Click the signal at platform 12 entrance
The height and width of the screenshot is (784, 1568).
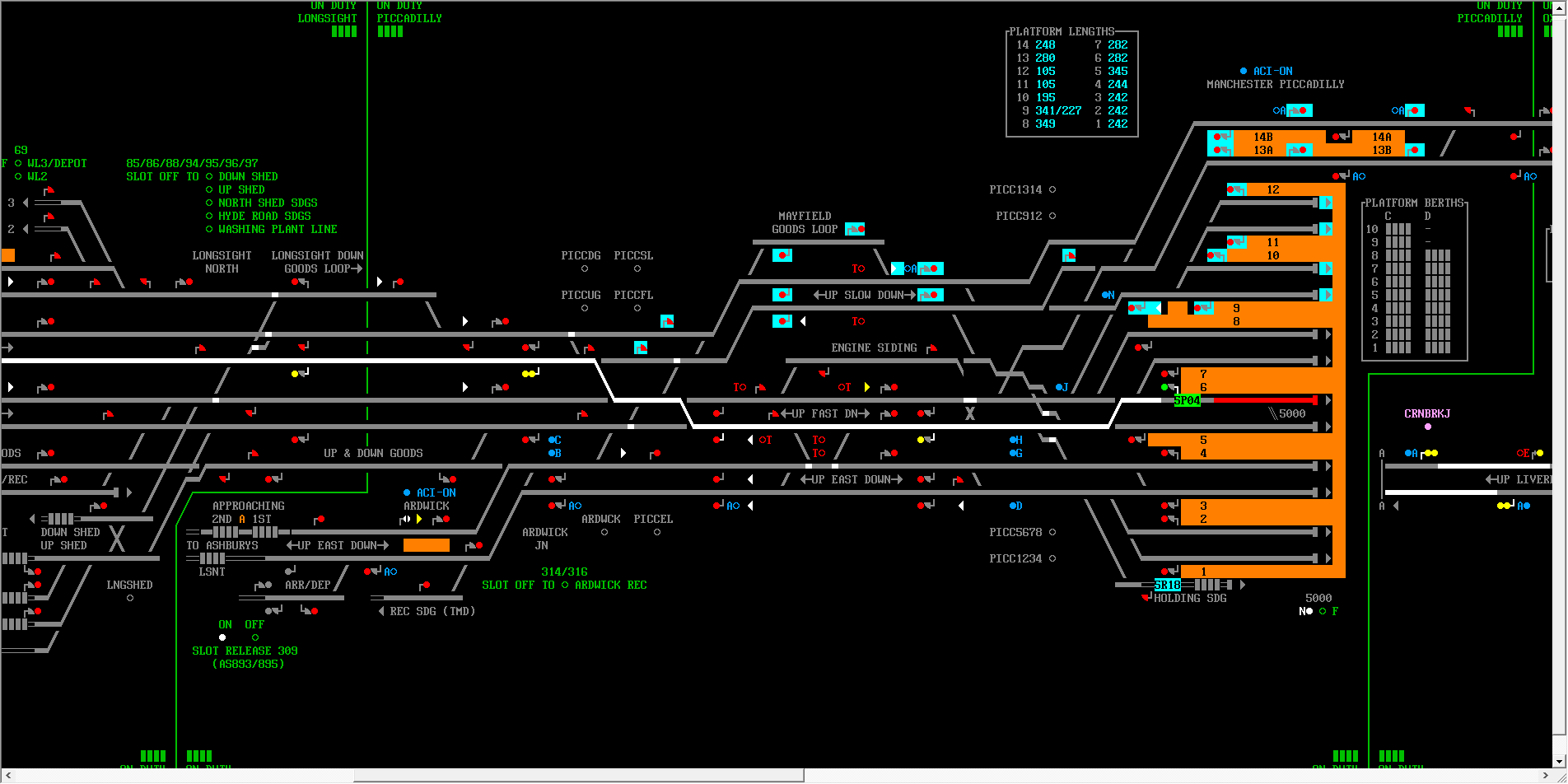[x=1235, y=189]
